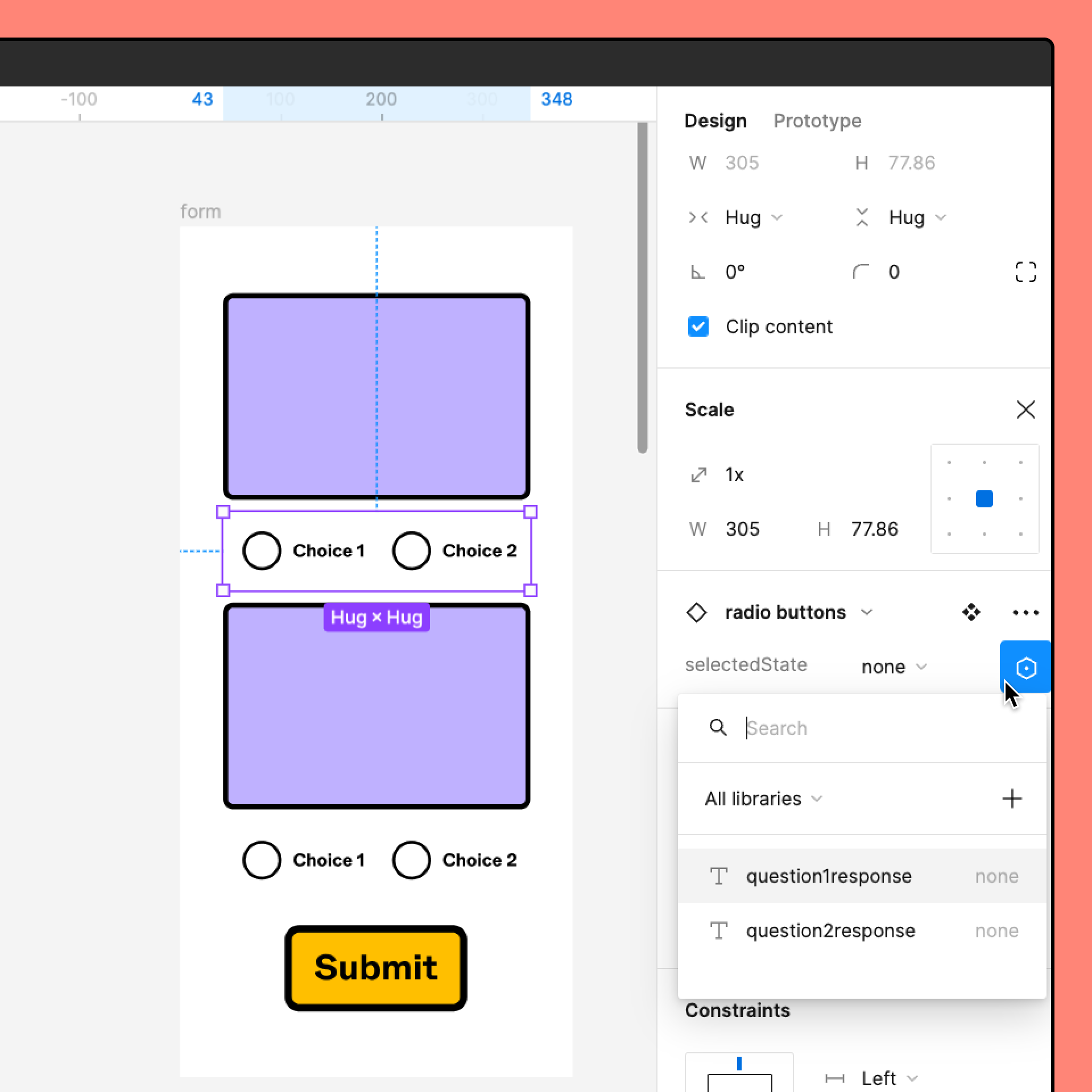Image resolution: width=1092 pixels, height=1092 pixels.
Task: Click the independent corners icon
Action: (1025, 272)
